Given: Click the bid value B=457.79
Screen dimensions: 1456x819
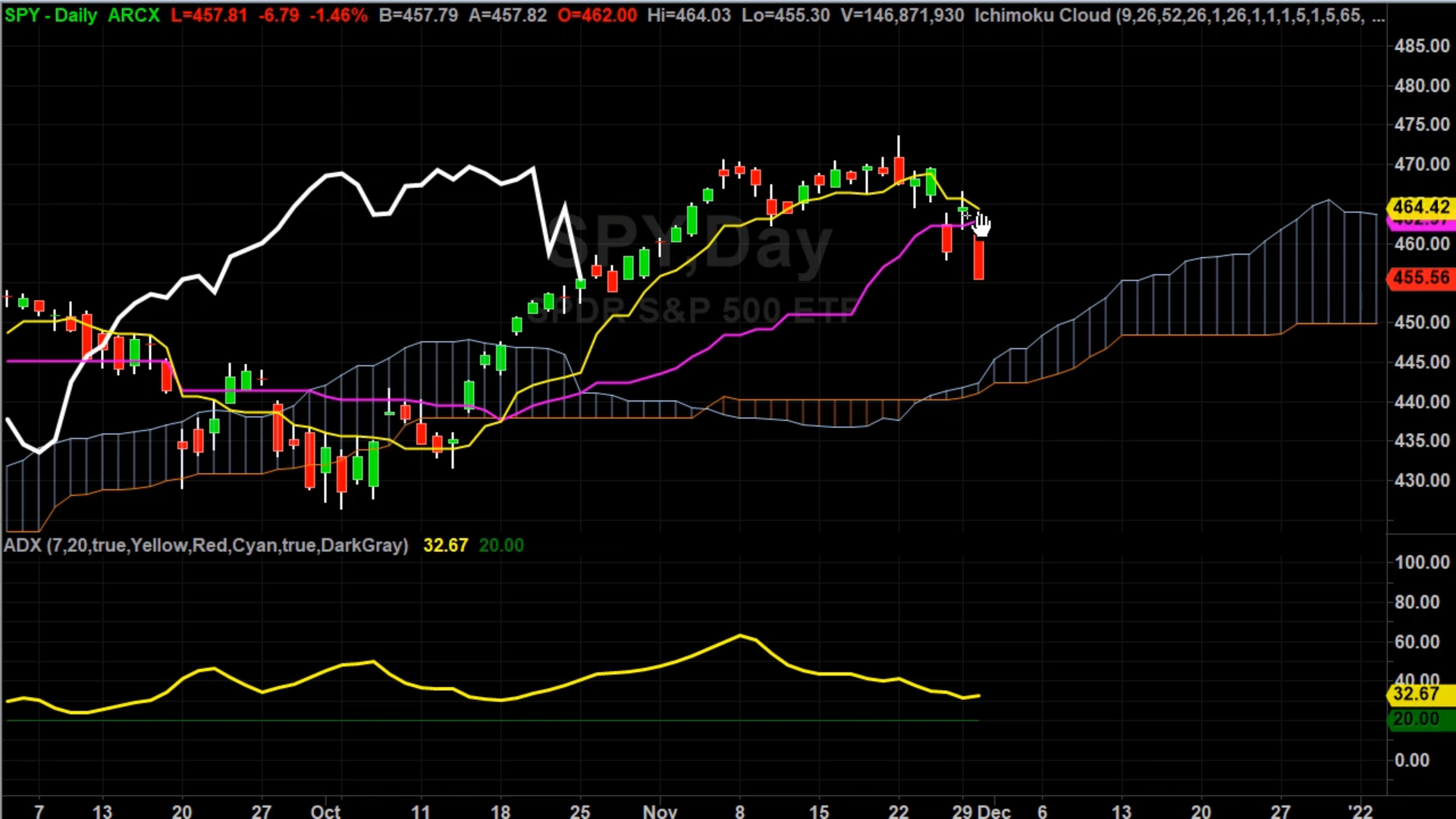Looking at the screenshot, I should pos(419,15).
